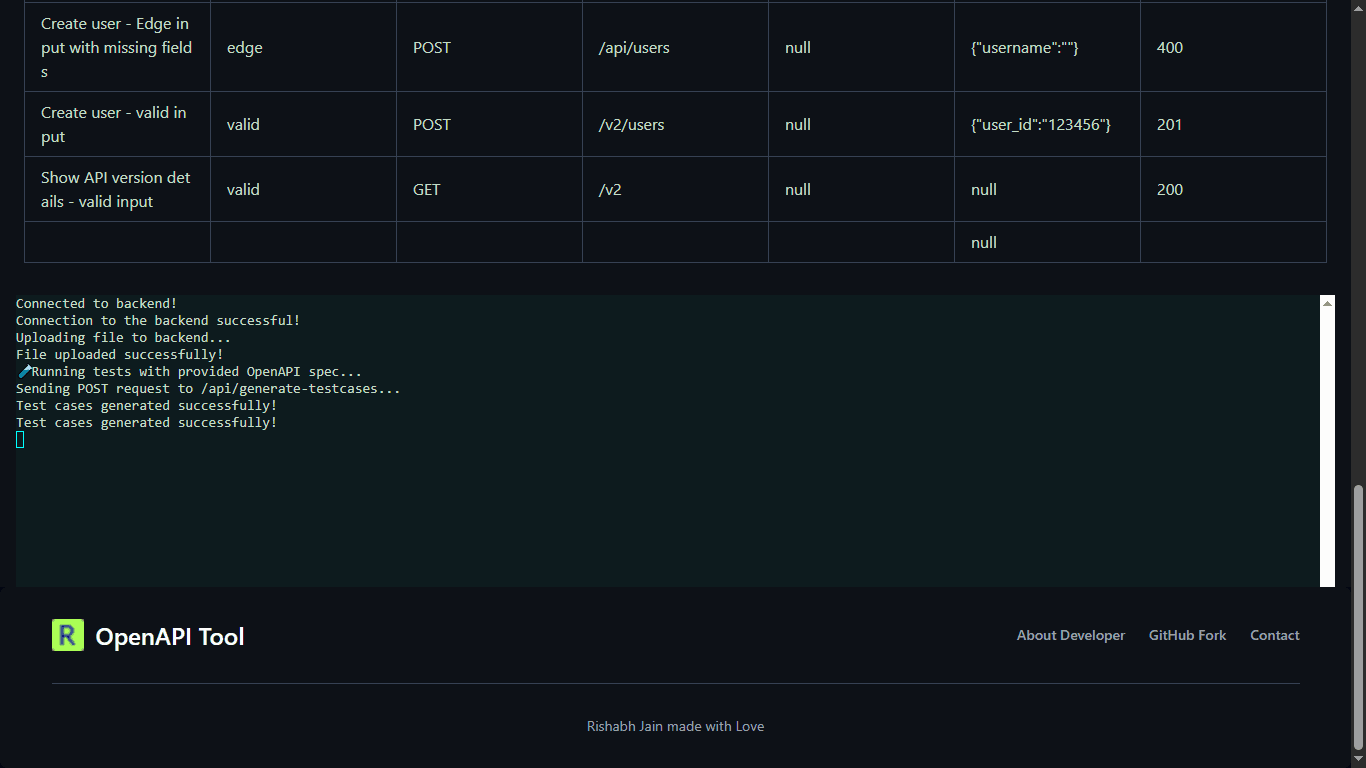Click 'Connection to the backend successful!' log line
The height and width of the screenshot is (768, 1366).
coord(158,320)
